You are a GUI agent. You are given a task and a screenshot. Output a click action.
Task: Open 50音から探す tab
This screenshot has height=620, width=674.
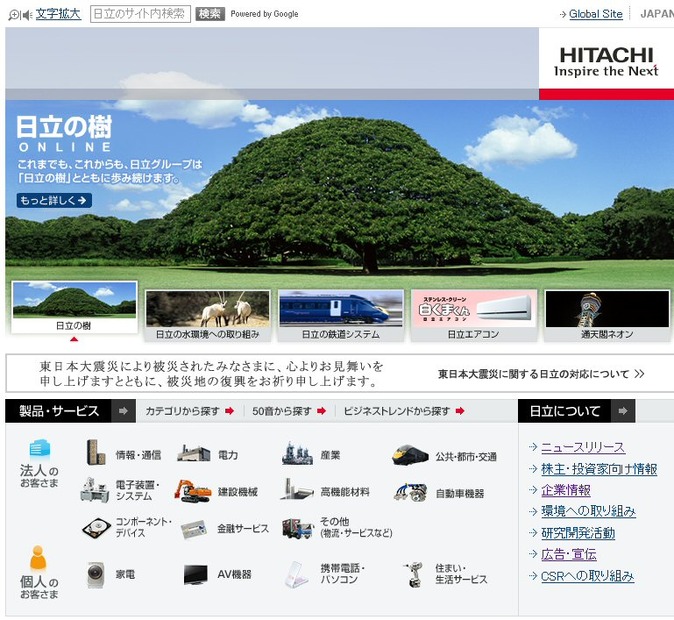coord(289,411)
